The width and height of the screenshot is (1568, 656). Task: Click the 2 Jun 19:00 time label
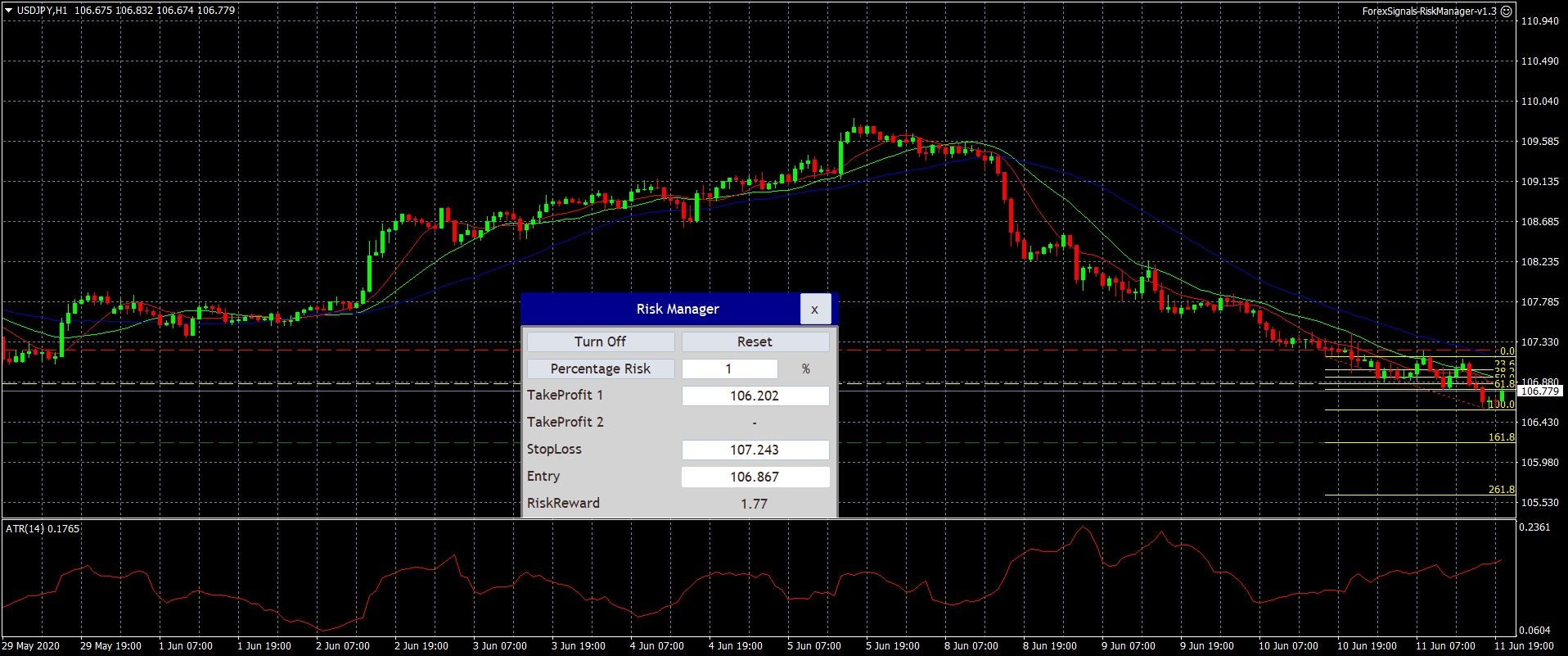pyautogui.click(x=421, y=646)
